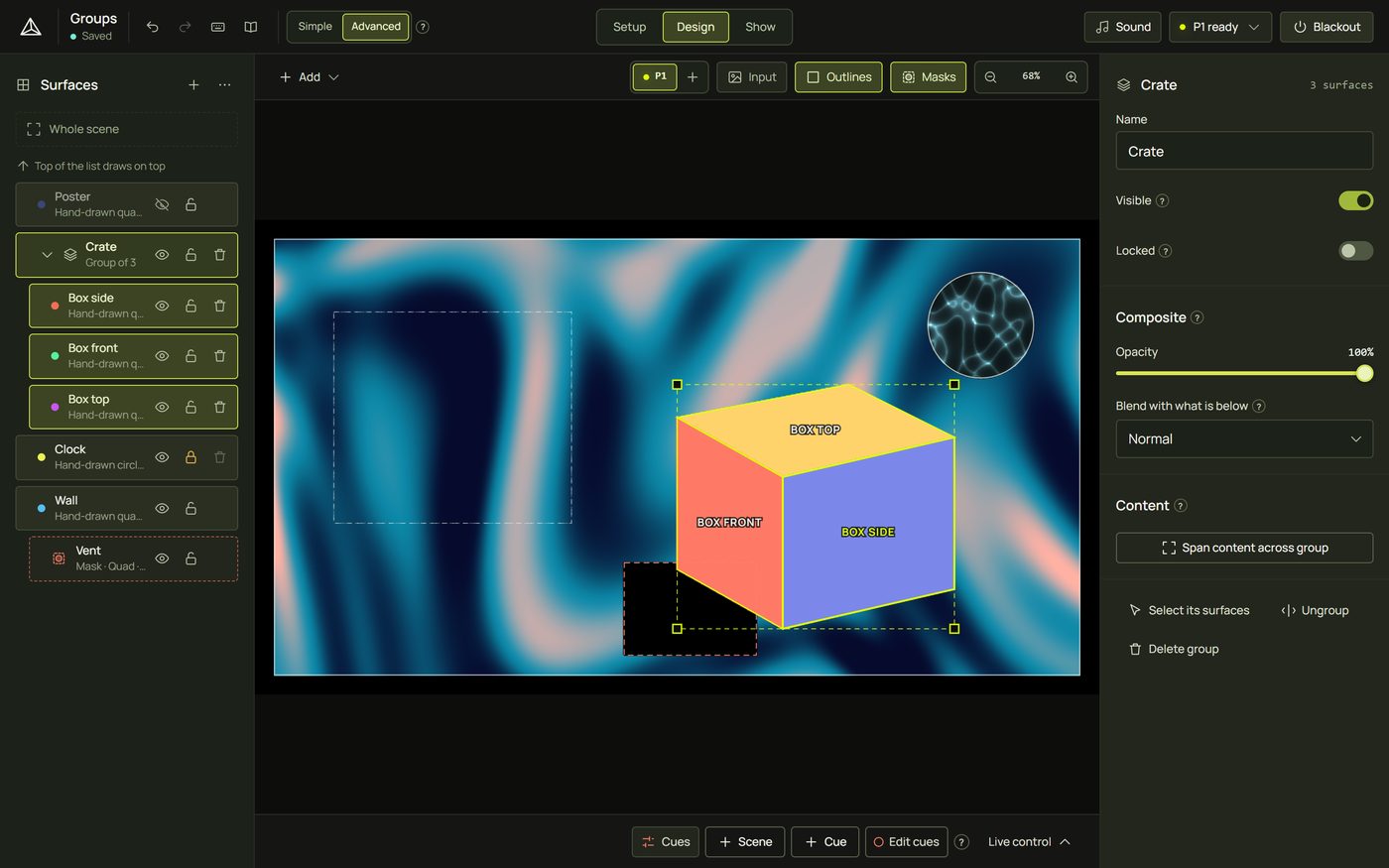Delete the Crate group via trash icon
Viewport: 1389px width, 868px height.
[x=220, y=255]
